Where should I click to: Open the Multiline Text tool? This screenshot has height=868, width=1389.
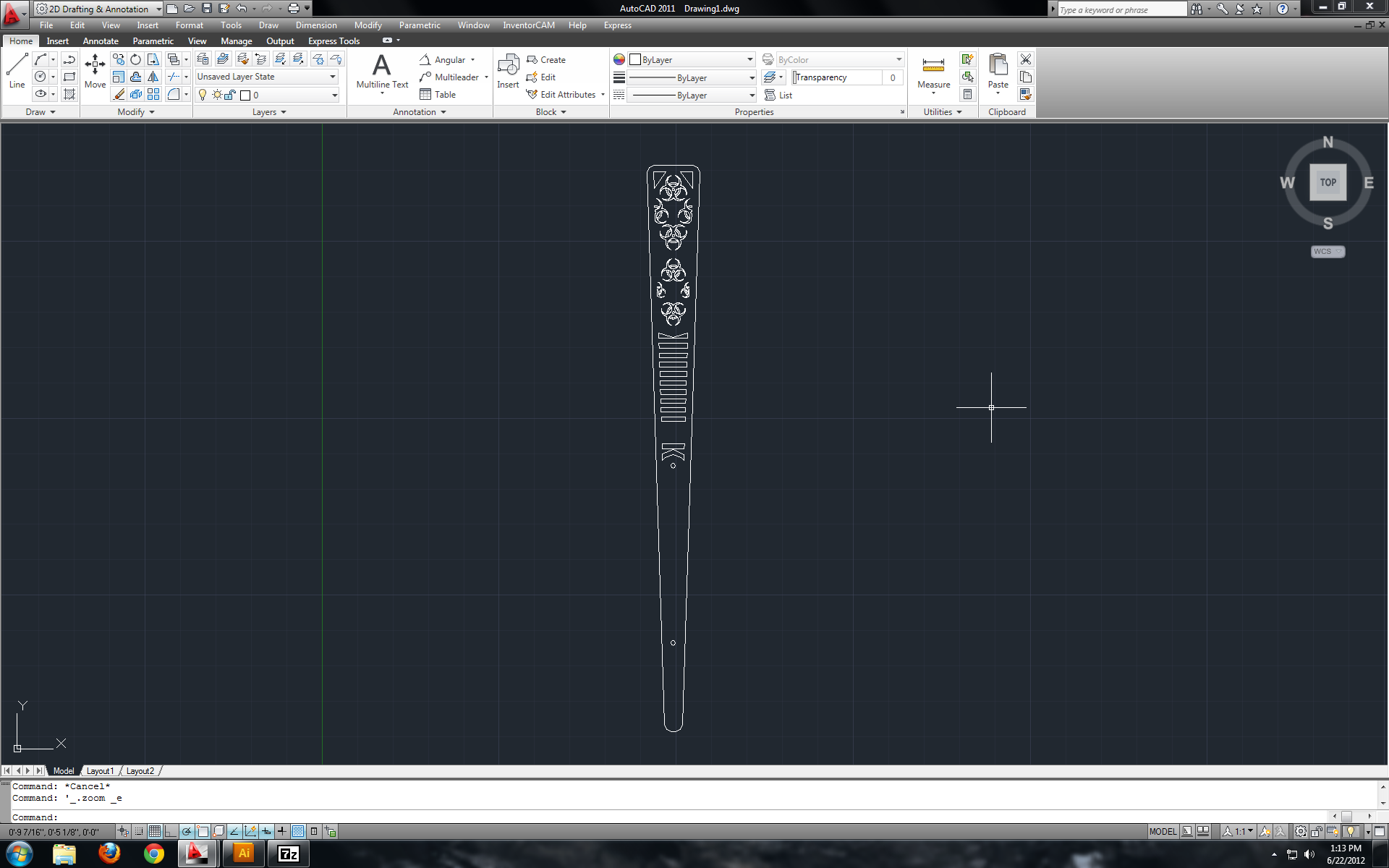tap(382, 70)
